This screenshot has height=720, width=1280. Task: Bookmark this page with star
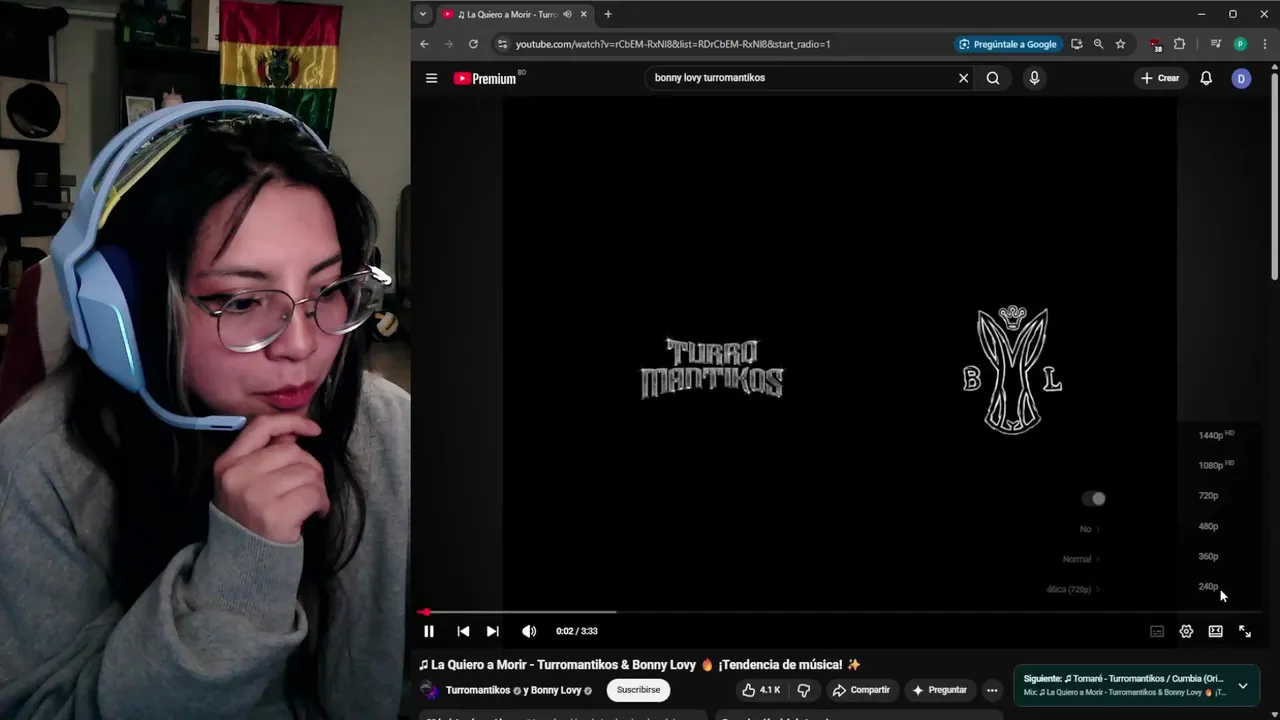pyautogui.click(x=1120, y=44)
